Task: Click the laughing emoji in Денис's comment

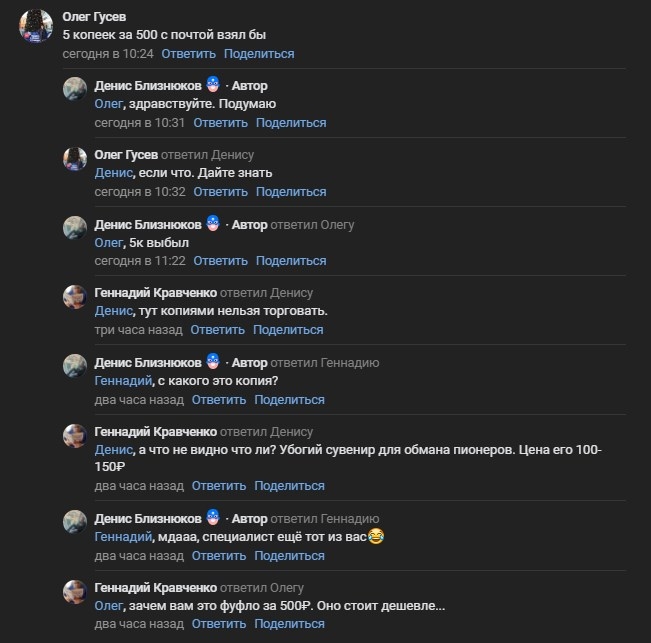Action: click(x=376, y=537)
